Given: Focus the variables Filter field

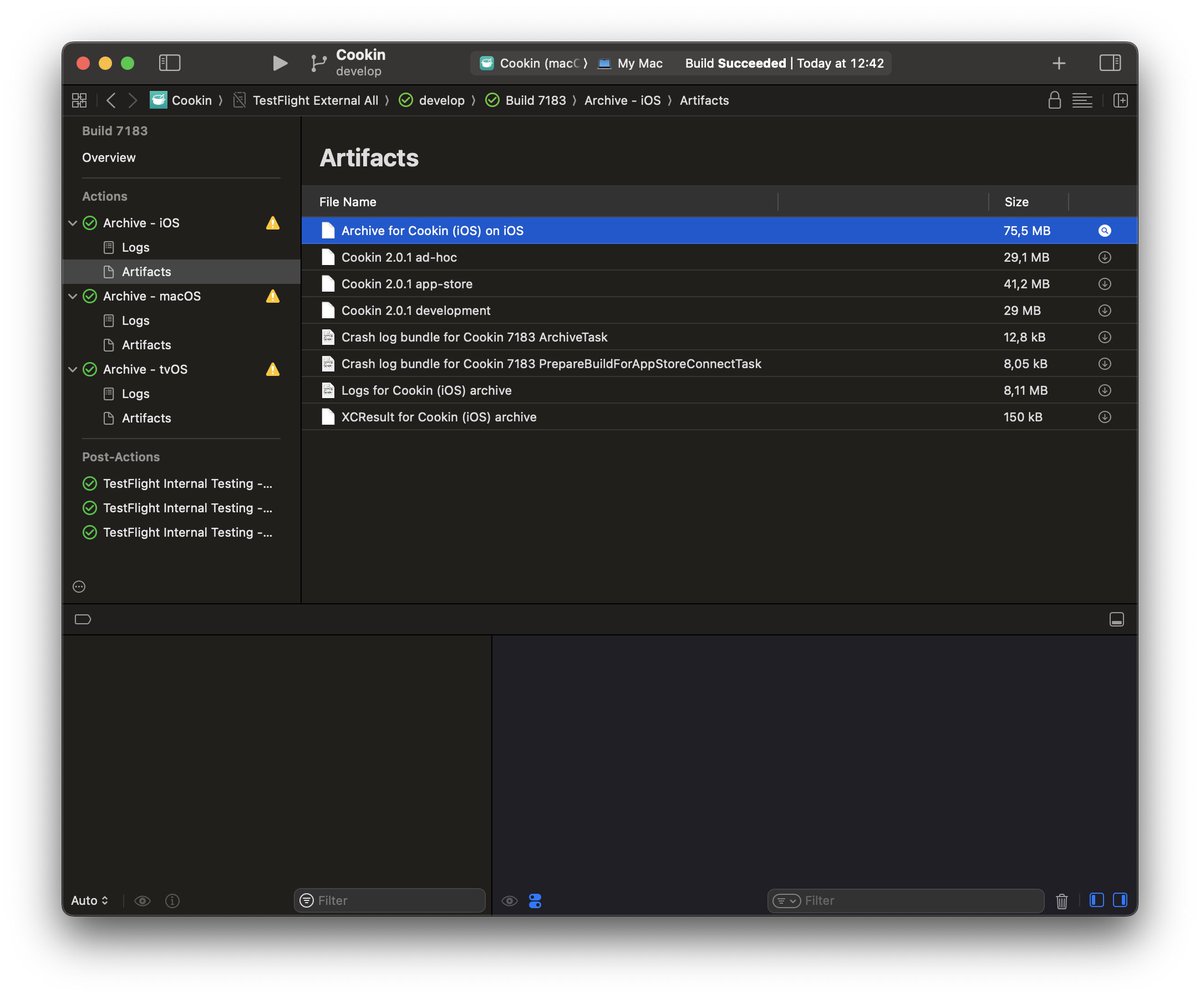Looking at the screenshot, I should [390, 901].
